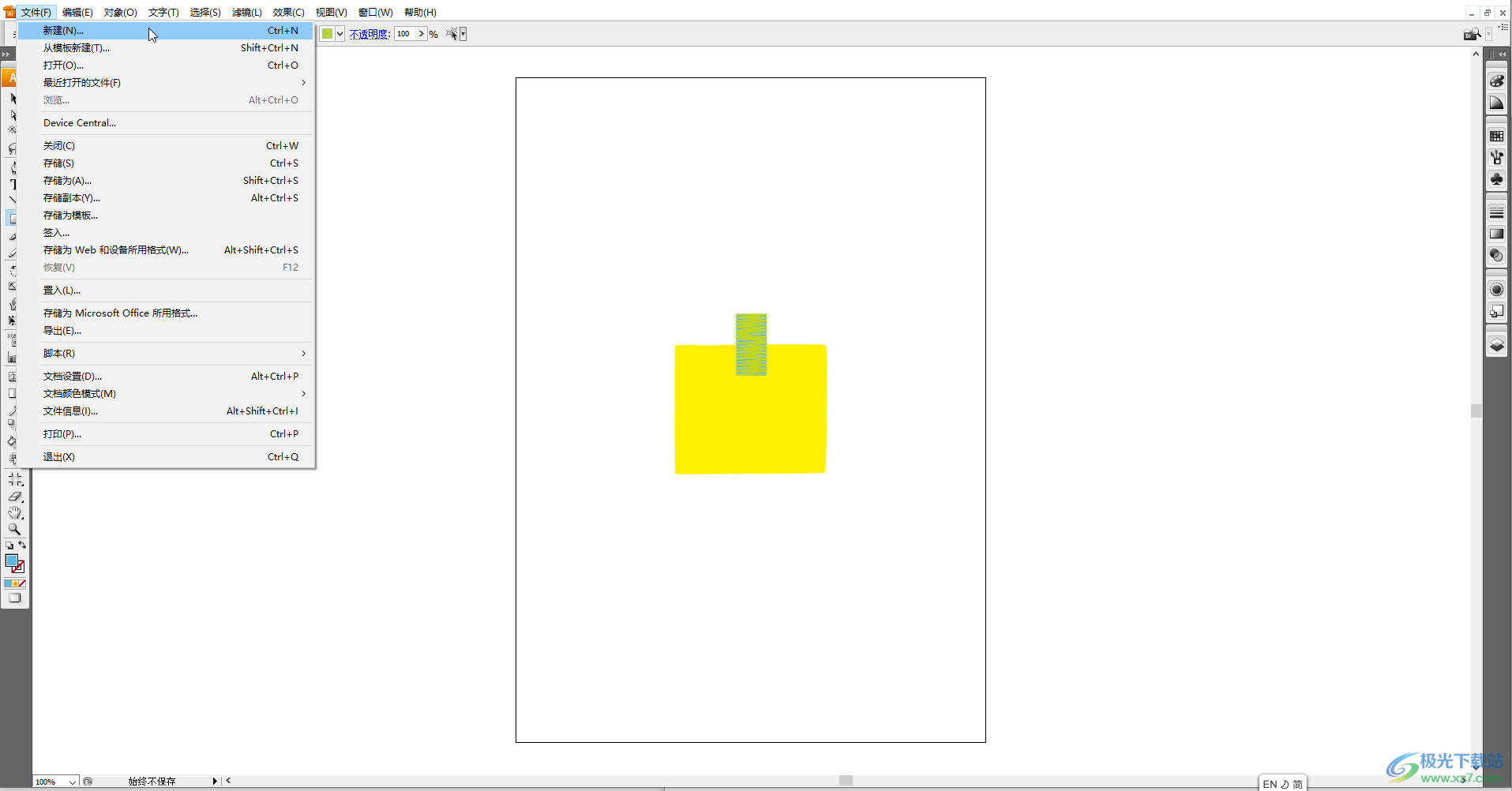Screen dimensions: 1512x791
Task: Choose 从模板新建(T)... menu entry
Action: (x=166, y=47)
